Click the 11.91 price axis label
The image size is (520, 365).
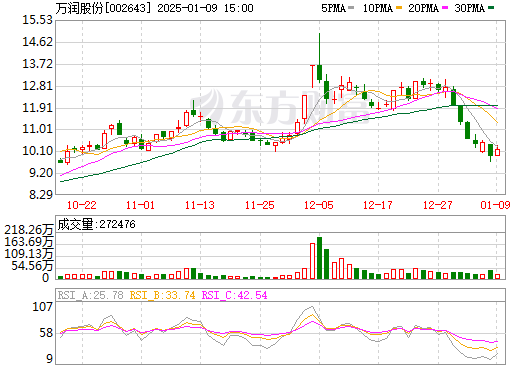click(x=38, y=108)
